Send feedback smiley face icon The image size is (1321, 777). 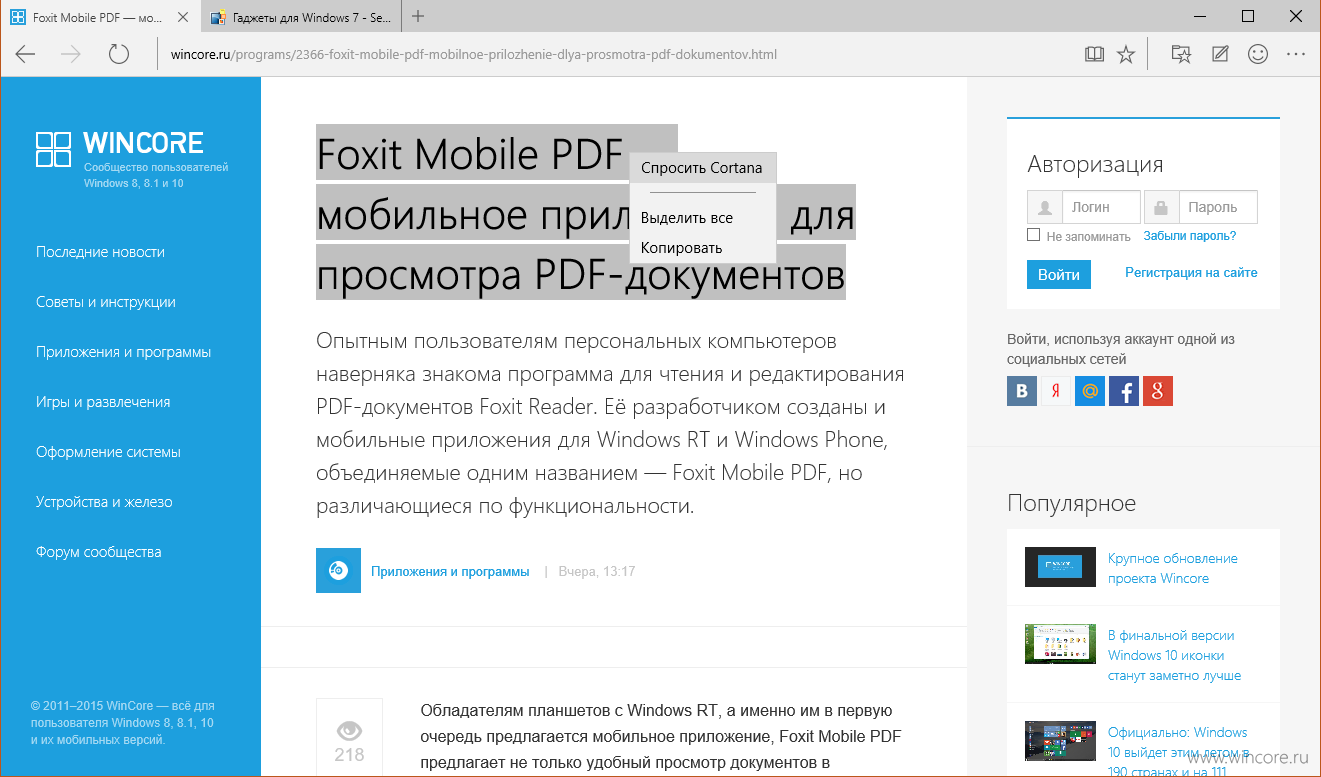click(1258, 54)
